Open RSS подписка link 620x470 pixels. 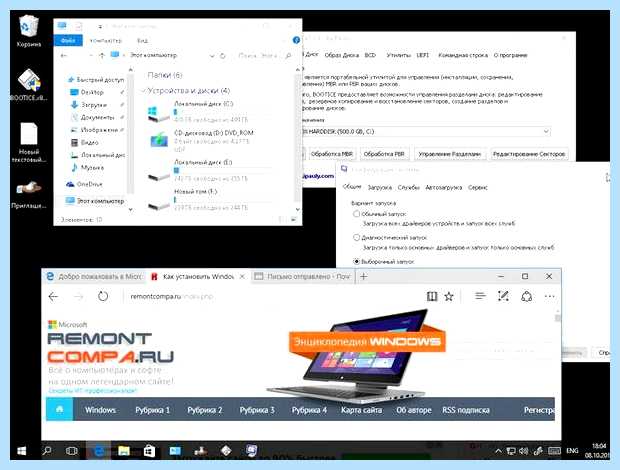tap(466, 410)
